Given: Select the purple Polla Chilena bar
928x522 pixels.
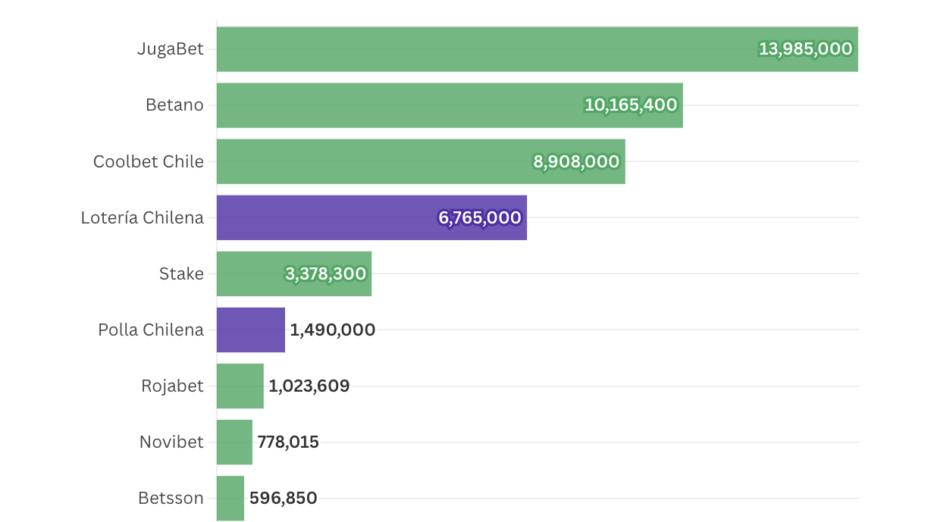Looking at the screenshot, I should click(250, 330).
